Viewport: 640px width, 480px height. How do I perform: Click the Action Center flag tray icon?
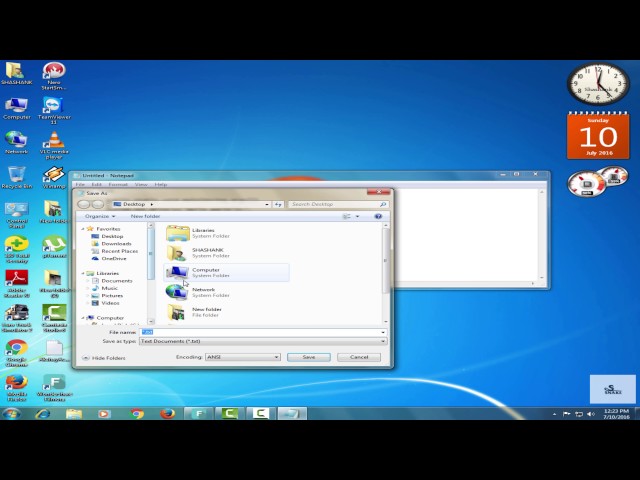pyautogui.click(x=567, y=414)
